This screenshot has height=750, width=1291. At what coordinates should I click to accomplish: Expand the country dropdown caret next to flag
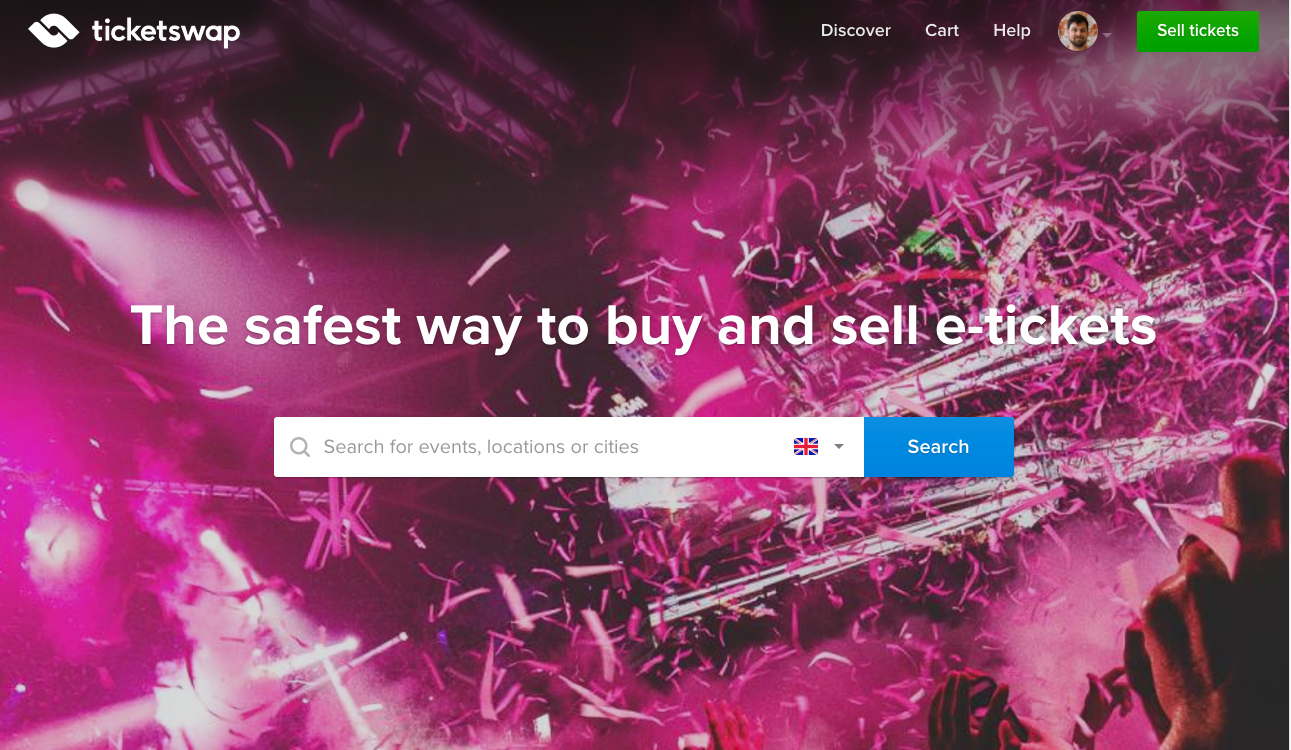click(839, 447)
